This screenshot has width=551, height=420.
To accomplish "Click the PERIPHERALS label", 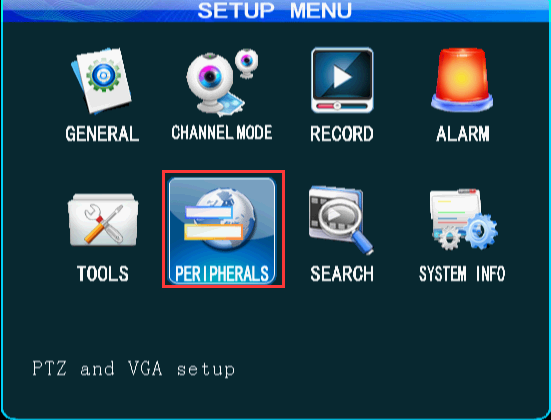I will 222,274.
